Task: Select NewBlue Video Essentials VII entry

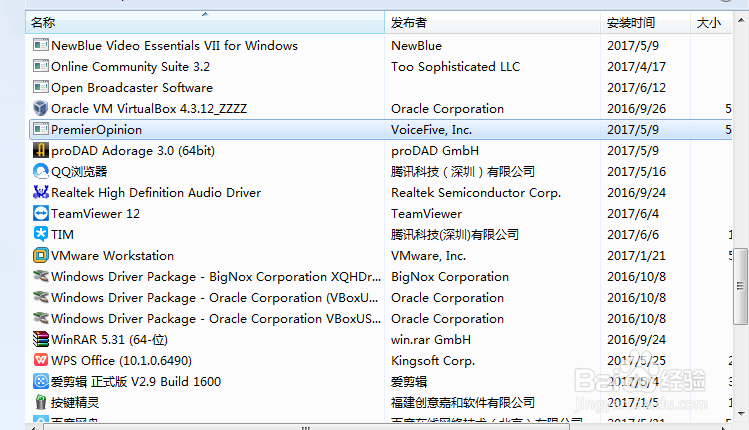Action: point(174,45)
